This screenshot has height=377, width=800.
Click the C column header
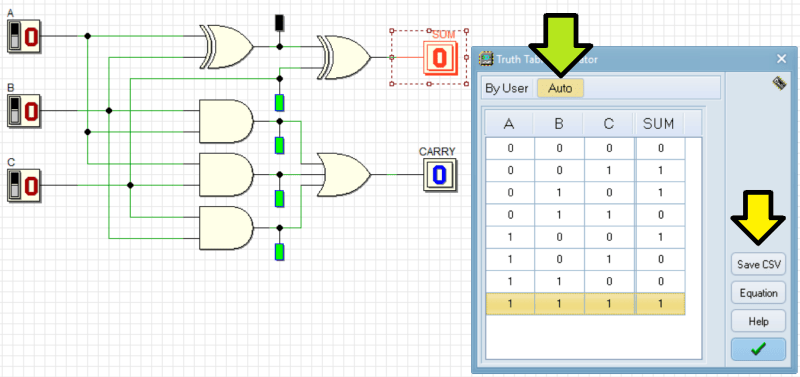(x=609, y=124)
